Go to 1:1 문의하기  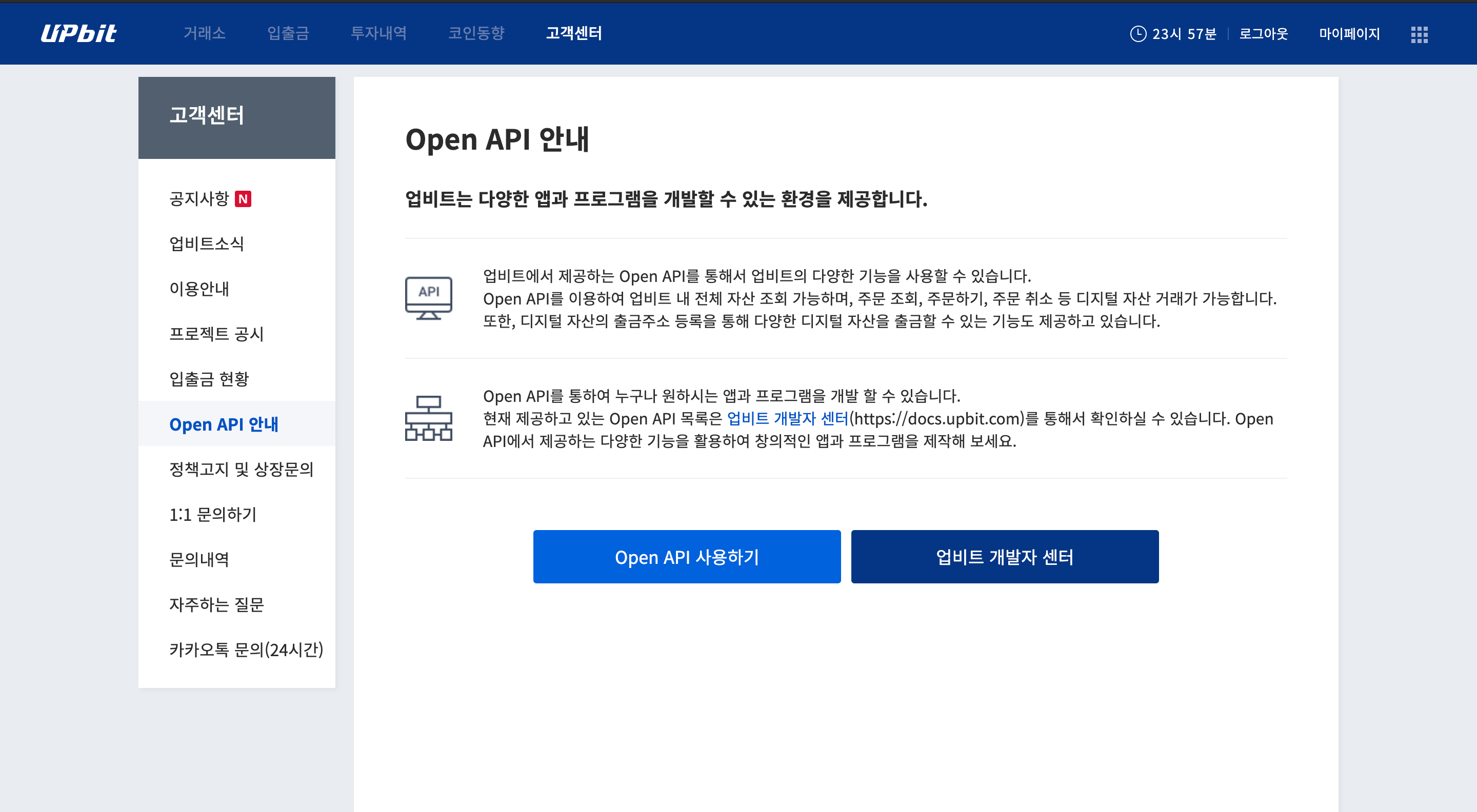point(213,515)
